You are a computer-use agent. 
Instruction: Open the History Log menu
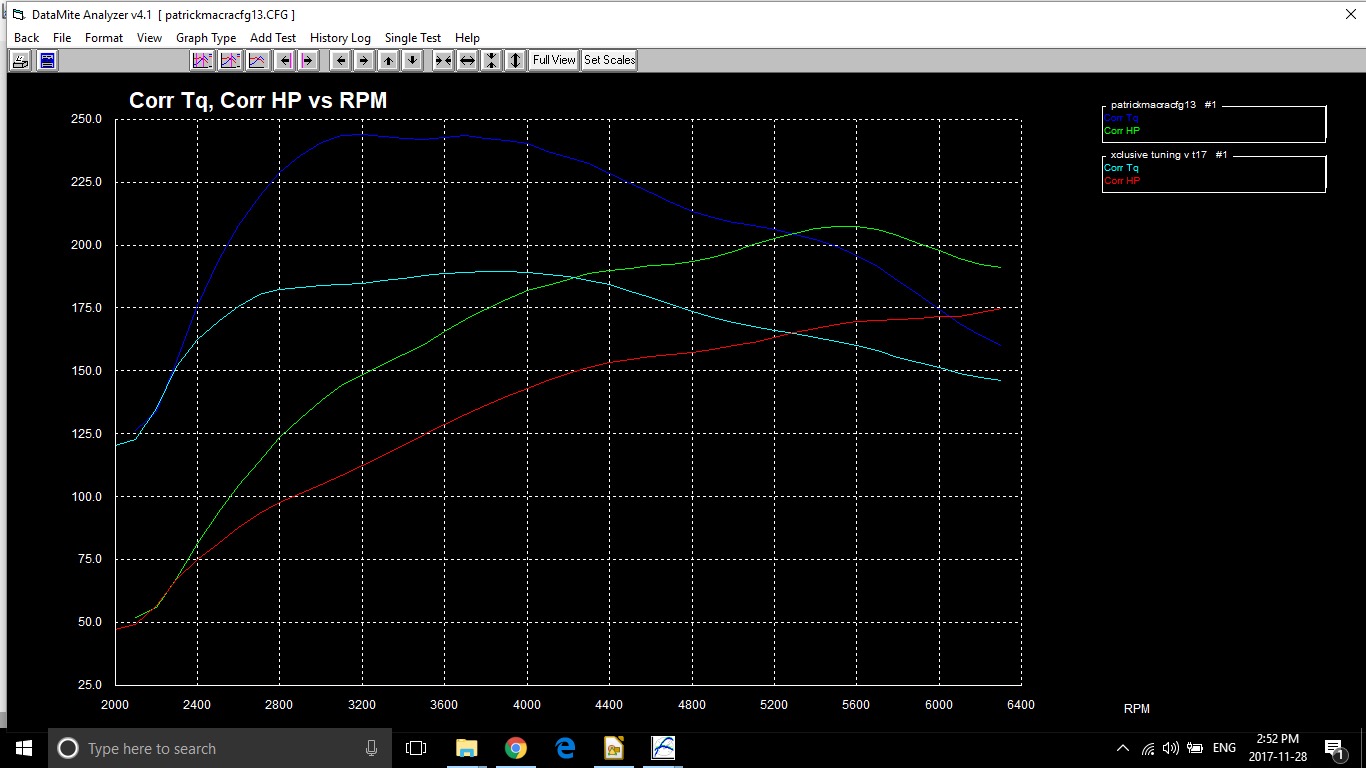click(x=340, y=38)
